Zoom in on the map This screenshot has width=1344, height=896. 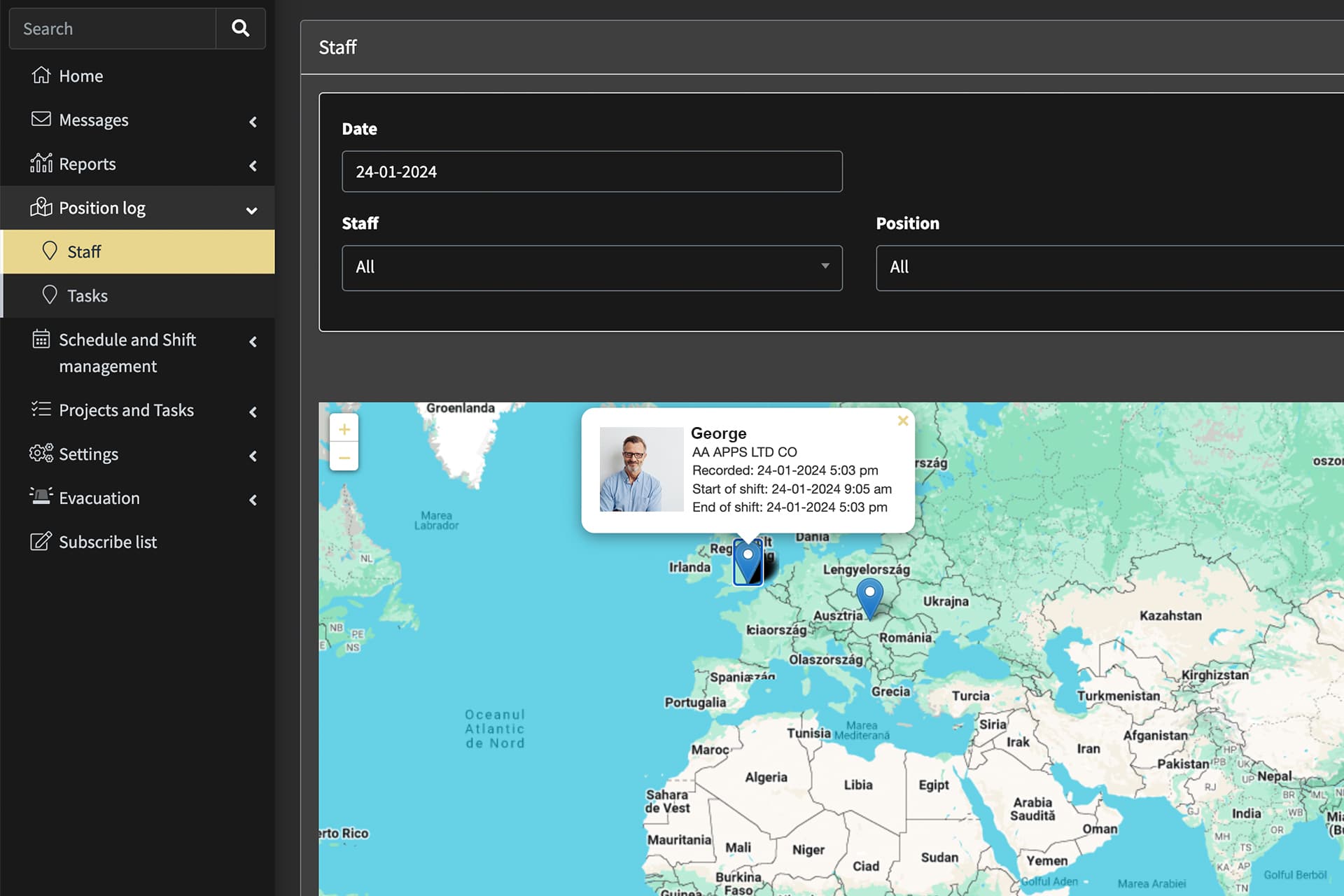pos(344,429)
